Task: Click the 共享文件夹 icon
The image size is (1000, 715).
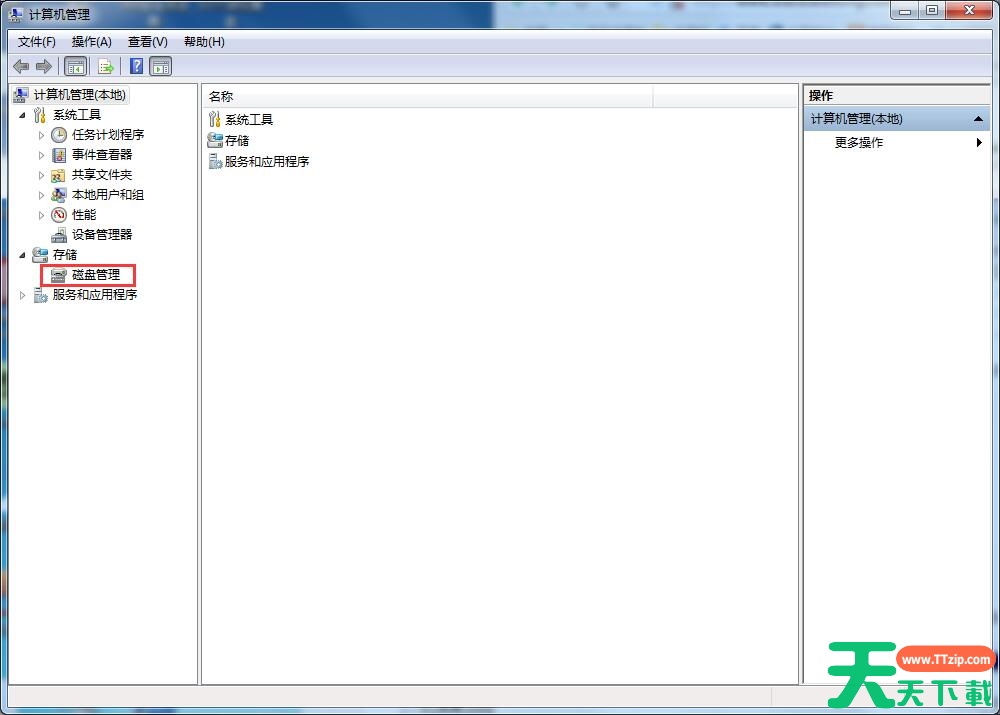Action: (x=58, y=175)
